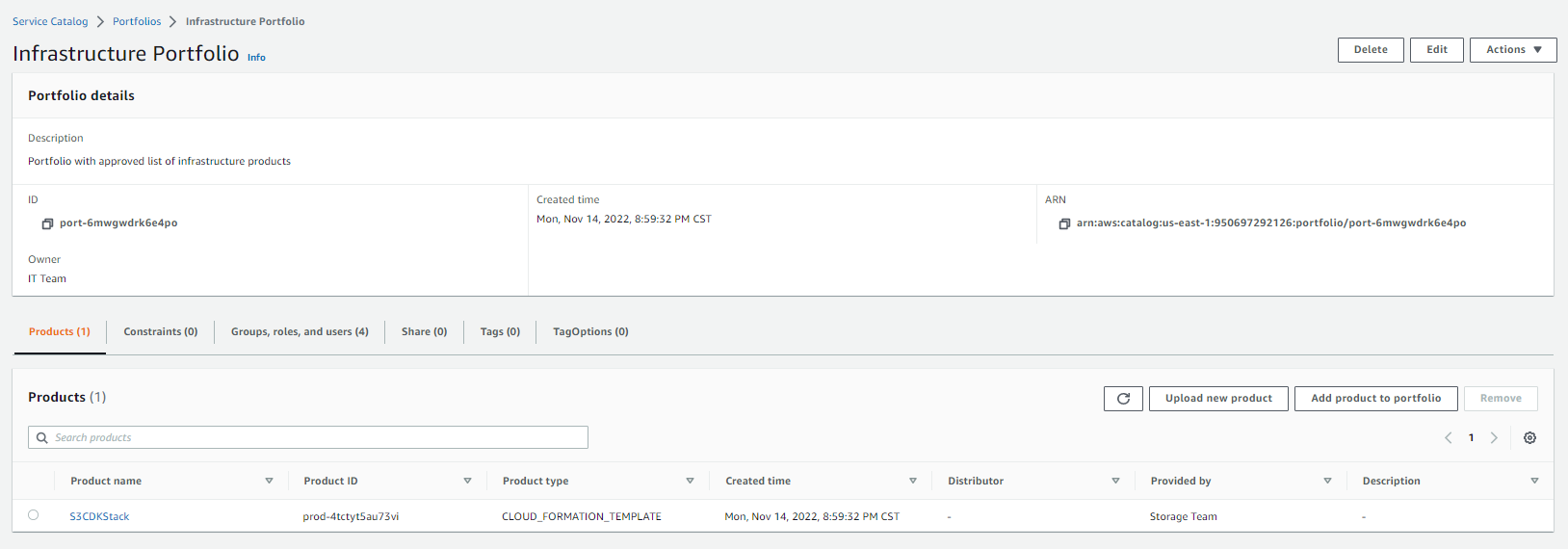Select the S3CDKStack product radio button
The width and height of the screenshot is (1568, 549).
tap(34, 515)
